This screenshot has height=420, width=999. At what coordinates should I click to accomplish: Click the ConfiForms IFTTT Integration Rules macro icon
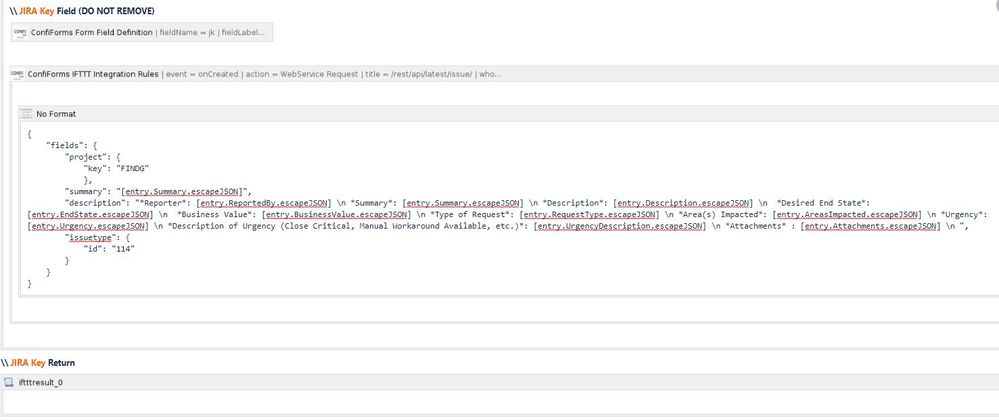pos(17,74)
